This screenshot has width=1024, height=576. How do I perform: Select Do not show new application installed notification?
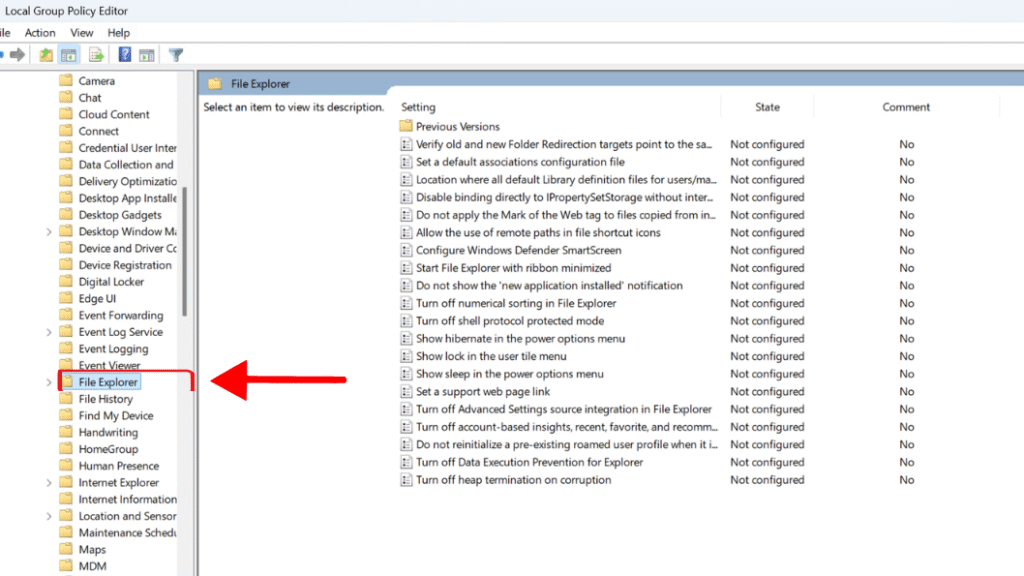pyautogui.click(x=549, y=285)
